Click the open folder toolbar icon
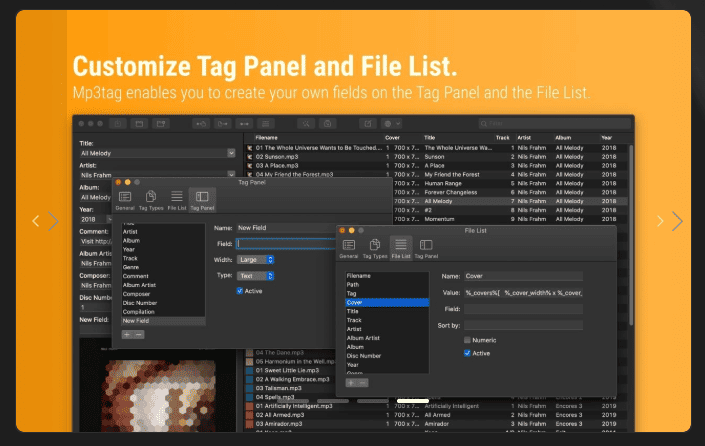The image size is (705, 446). [139, 124]
